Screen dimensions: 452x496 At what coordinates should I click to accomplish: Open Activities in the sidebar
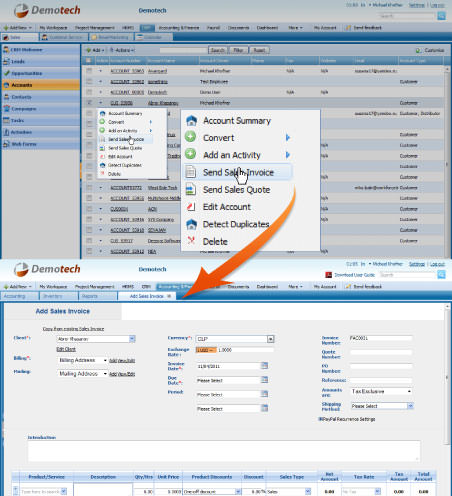(40, 132)
